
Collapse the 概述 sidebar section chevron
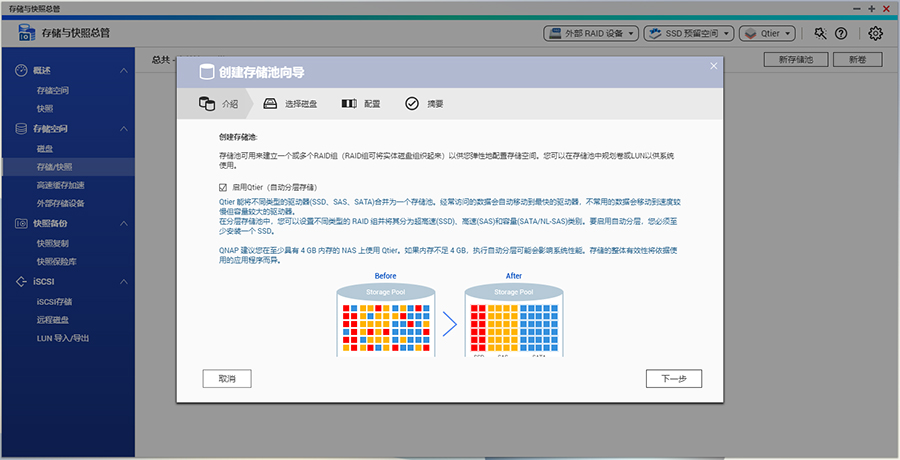pyautogui.click(x=123, y=70)
